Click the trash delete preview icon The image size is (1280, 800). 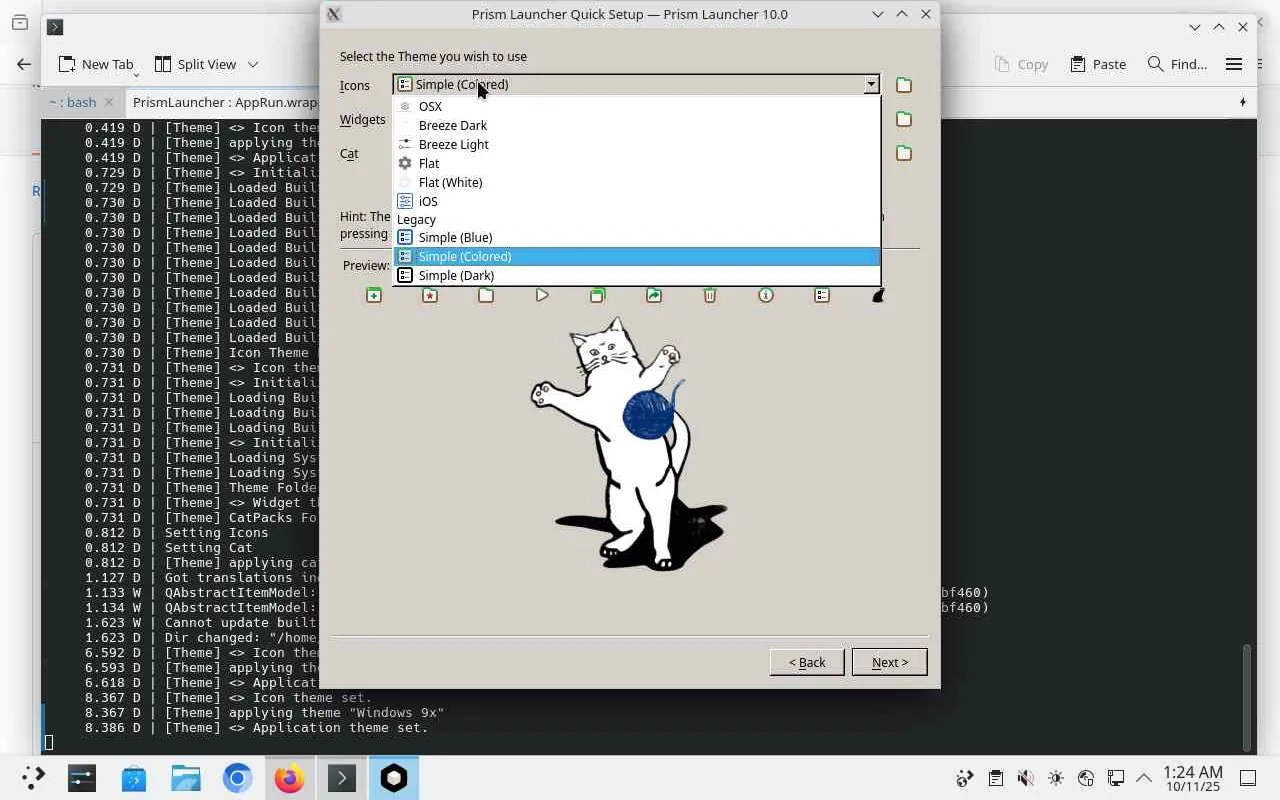click(710, 295)
